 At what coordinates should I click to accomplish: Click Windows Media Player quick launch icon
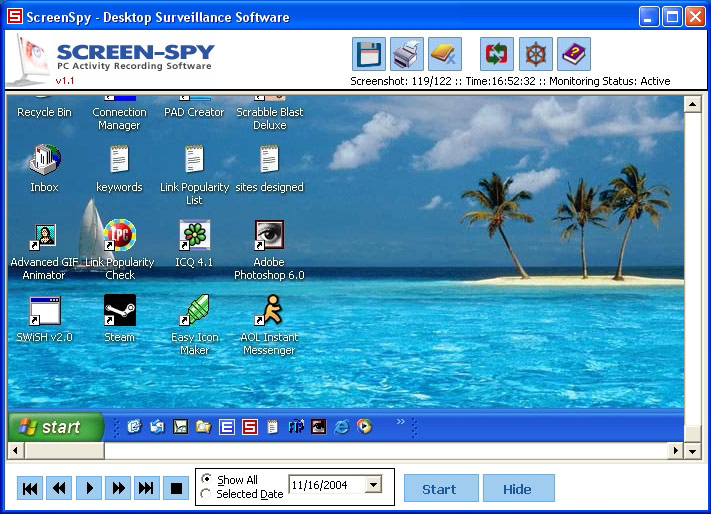pos(365,427)
